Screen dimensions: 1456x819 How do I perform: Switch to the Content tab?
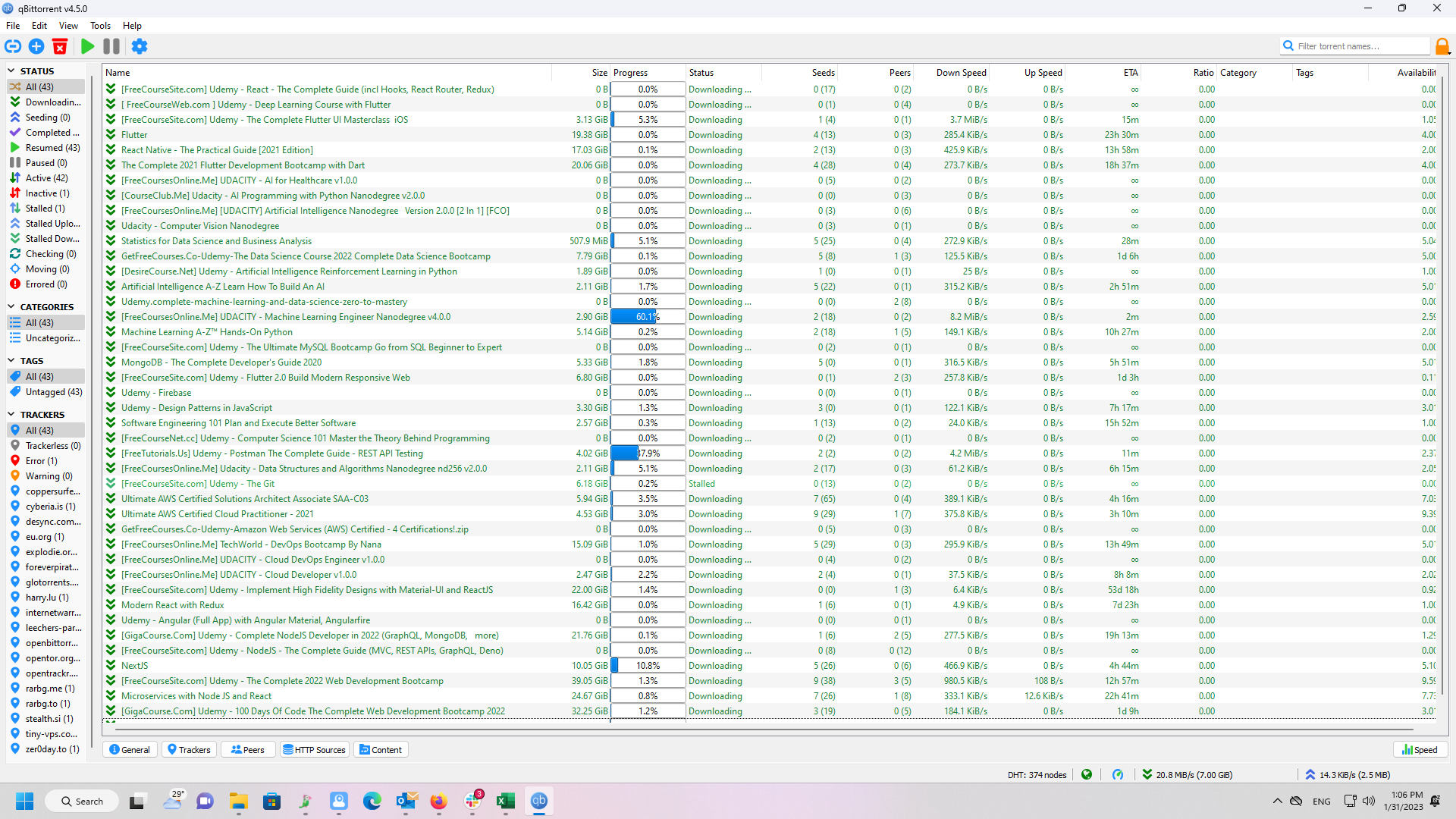tap(381, 750)
